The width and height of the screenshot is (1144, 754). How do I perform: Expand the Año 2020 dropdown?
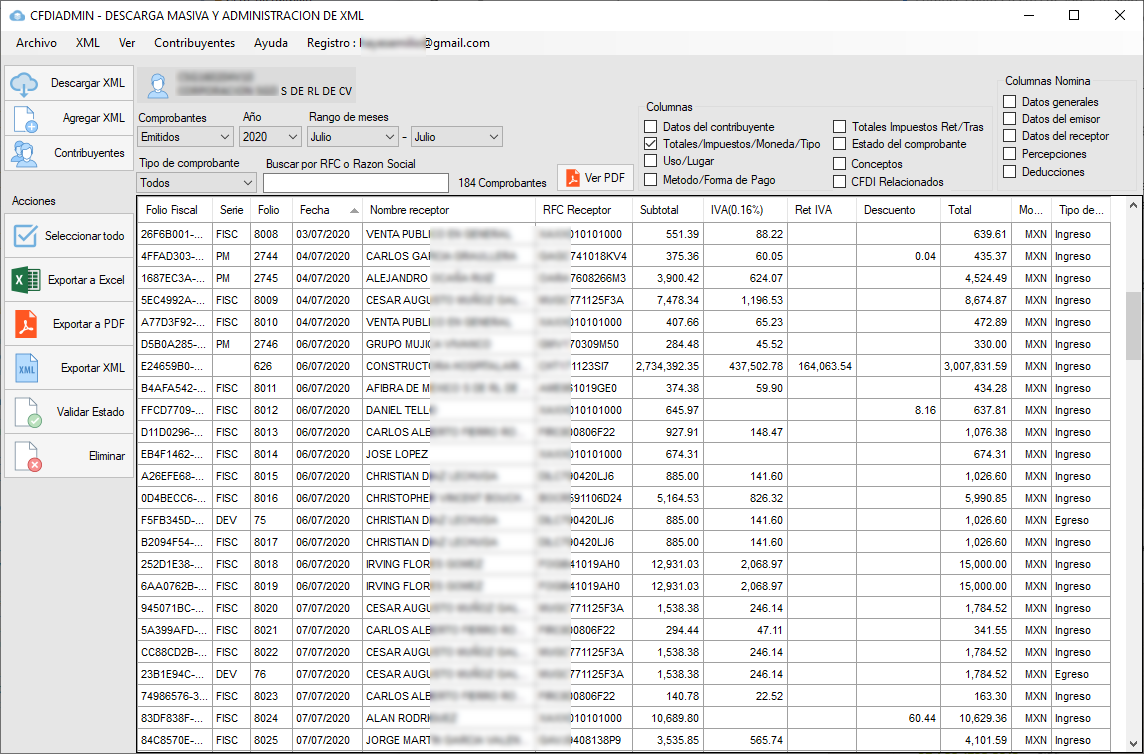point(271,136)
